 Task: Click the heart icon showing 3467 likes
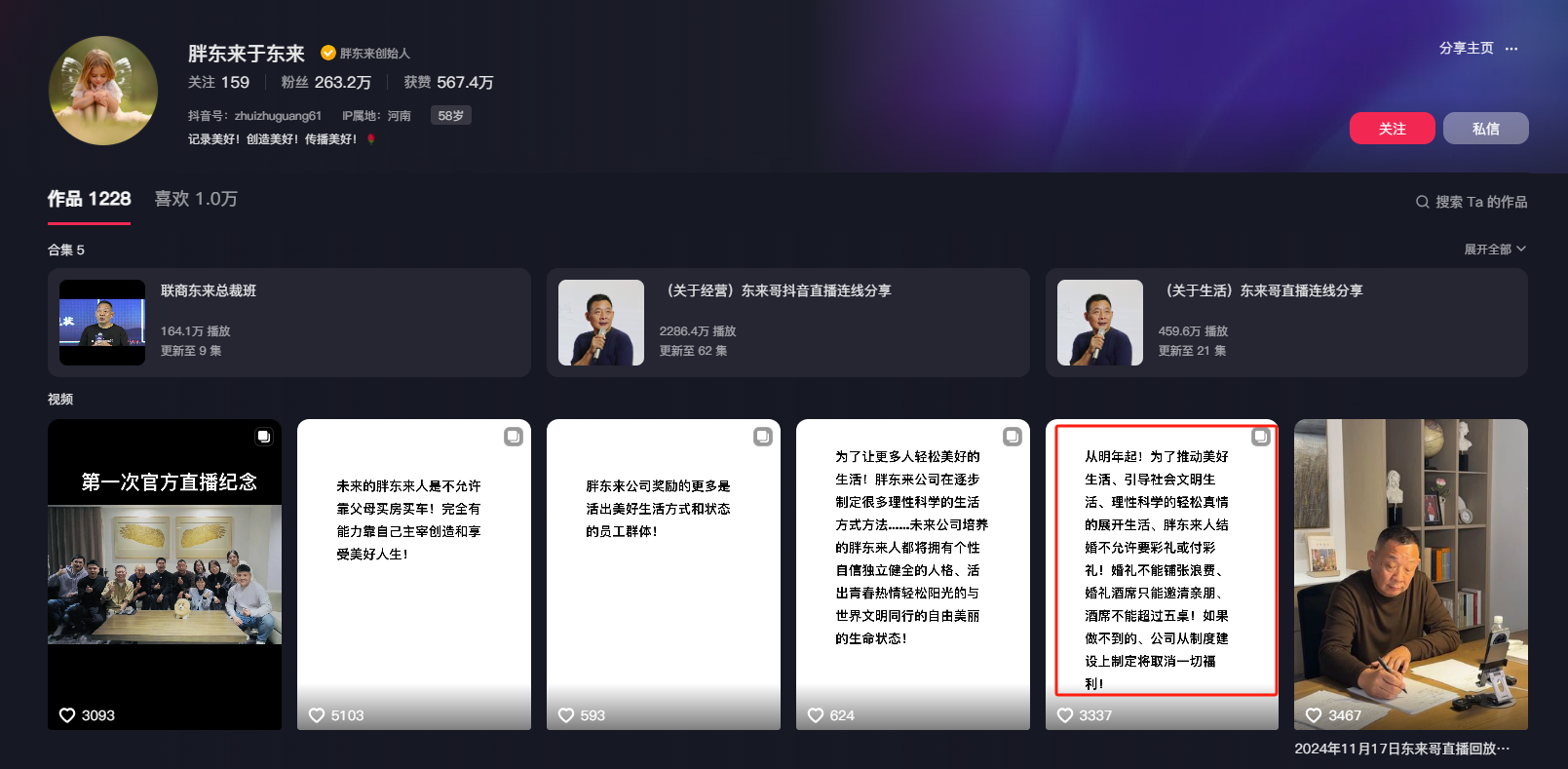coord(1314,715)
